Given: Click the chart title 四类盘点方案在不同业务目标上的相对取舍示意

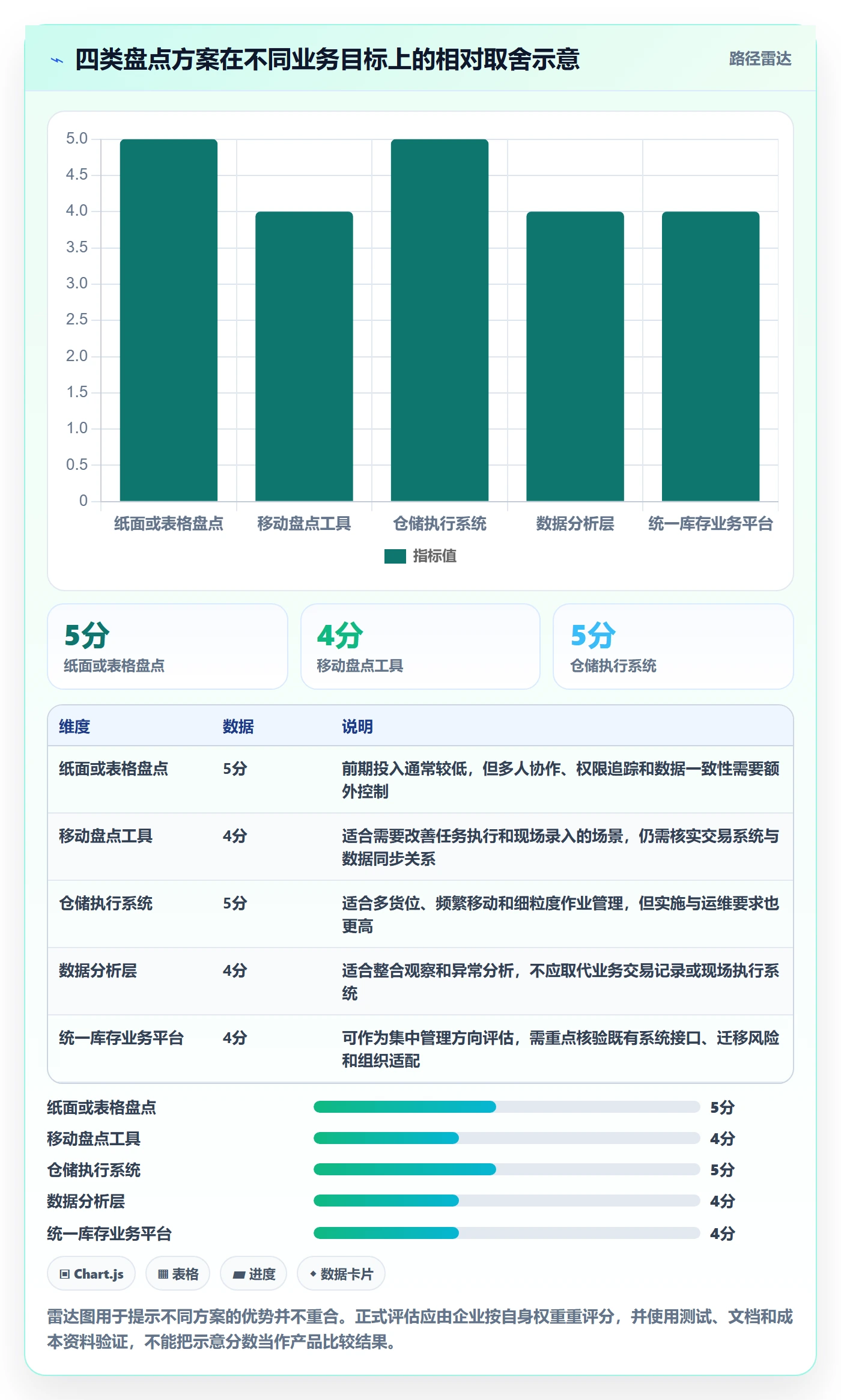Looking at the screenshot, I should pos(327,59).
